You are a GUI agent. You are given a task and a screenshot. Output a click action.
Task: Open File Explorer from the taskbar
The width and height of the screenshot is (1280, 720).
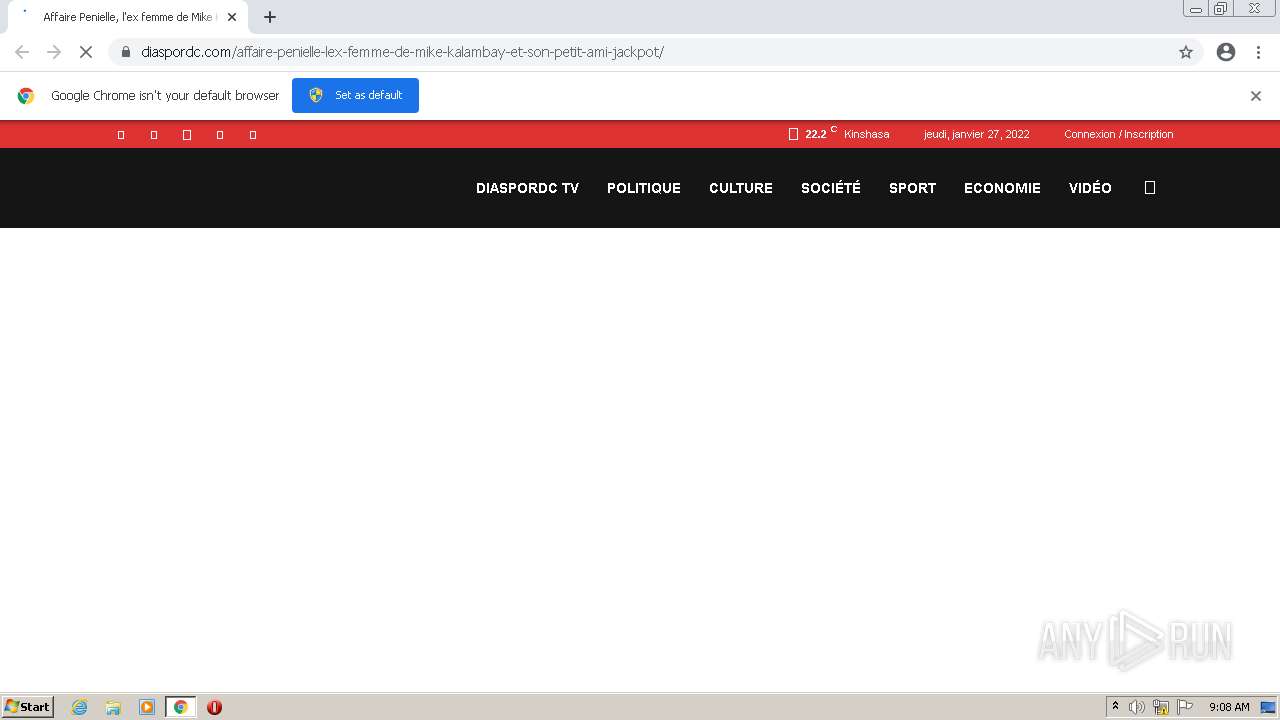[x=113, y=707]
